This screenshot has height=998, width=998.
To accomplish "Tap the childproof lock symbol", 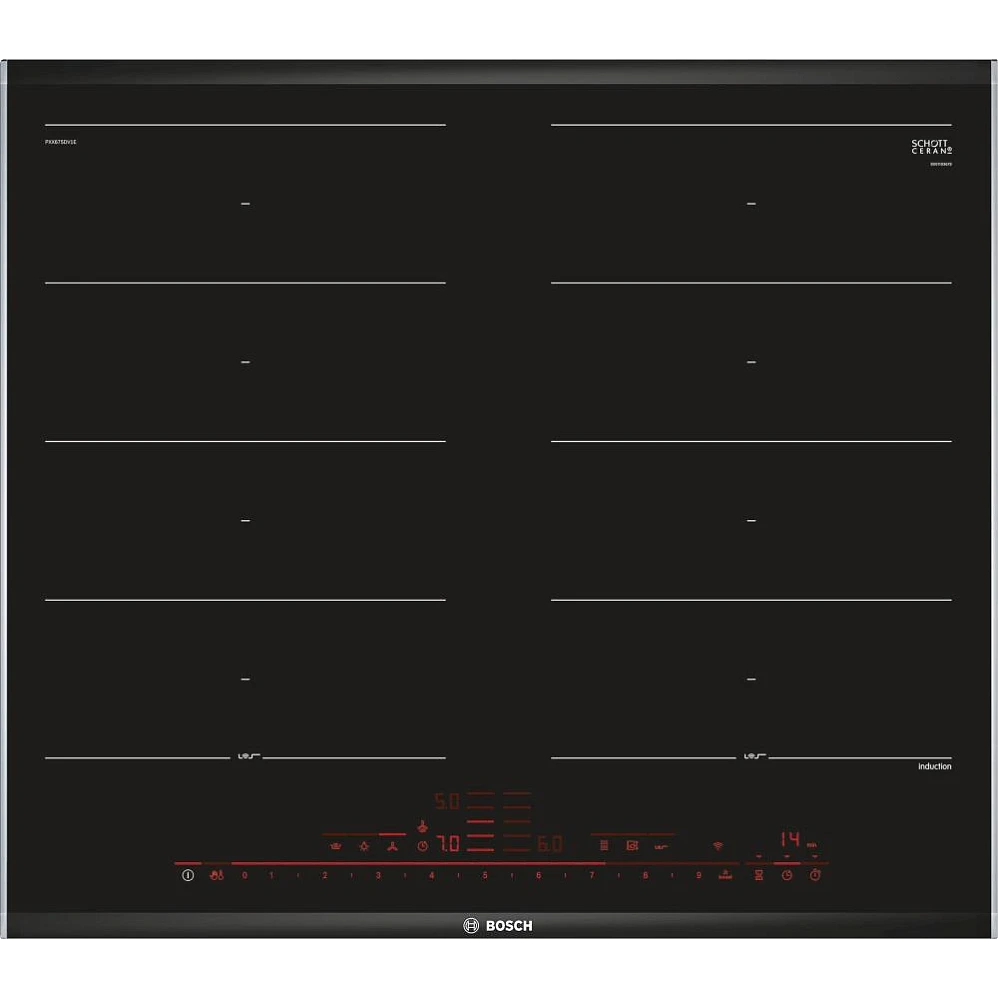I will click(217, 875).
